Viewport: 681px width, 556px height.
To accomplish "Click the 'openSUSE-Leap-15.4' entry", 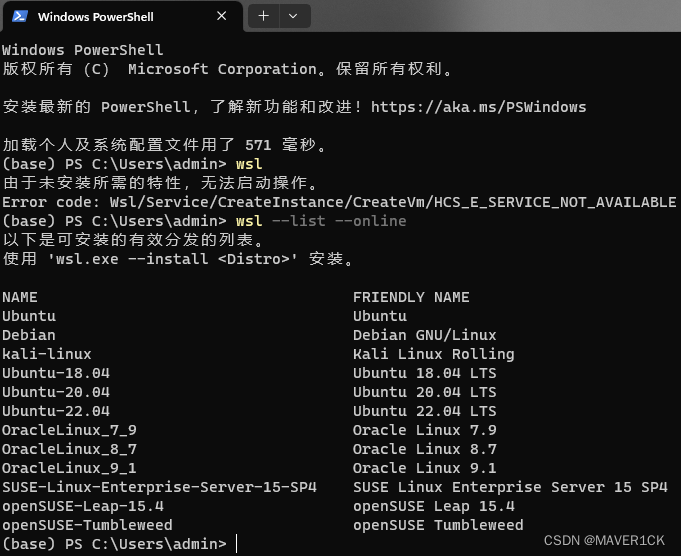I will 83,506.
